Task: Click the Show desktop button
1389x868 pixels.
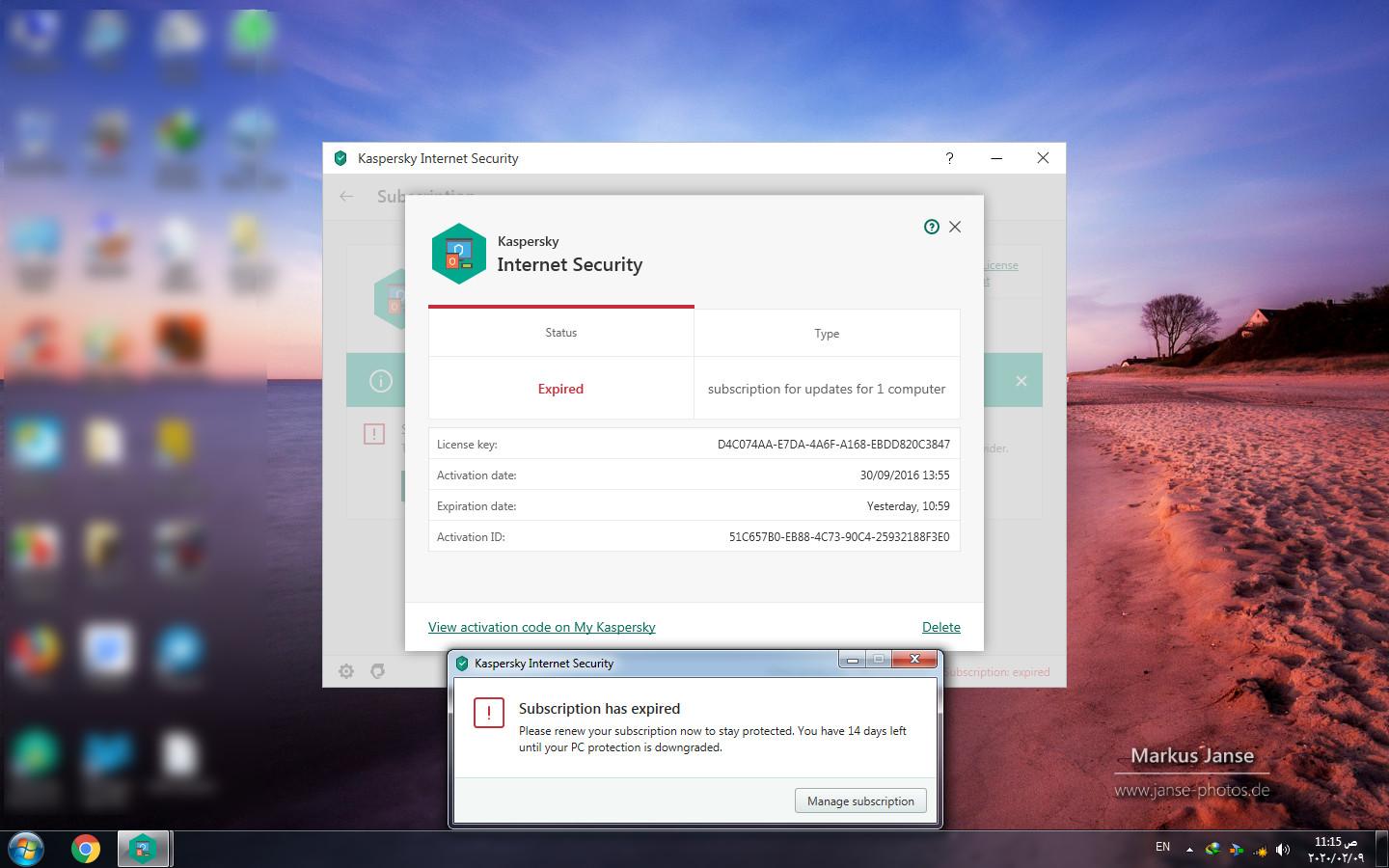Action: click(x=1381, y=849)
